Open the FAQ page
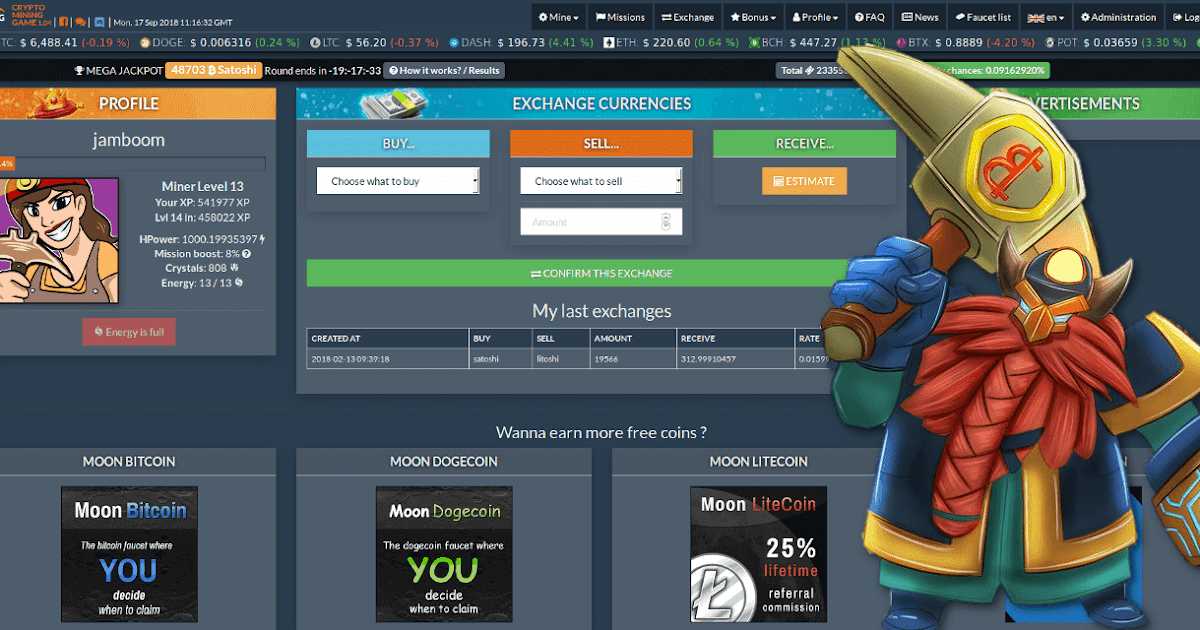The width and height of the screenshot is (1200, 630). (x=870, y=17)
